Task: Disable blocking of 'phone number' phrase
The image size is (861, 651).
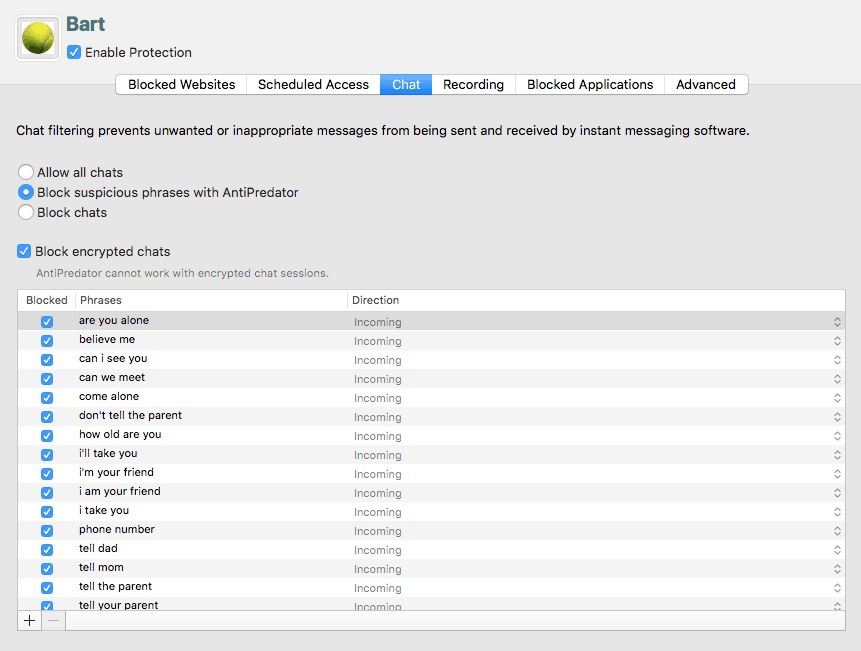Action: pyautogui.click(x=47, y=531)
